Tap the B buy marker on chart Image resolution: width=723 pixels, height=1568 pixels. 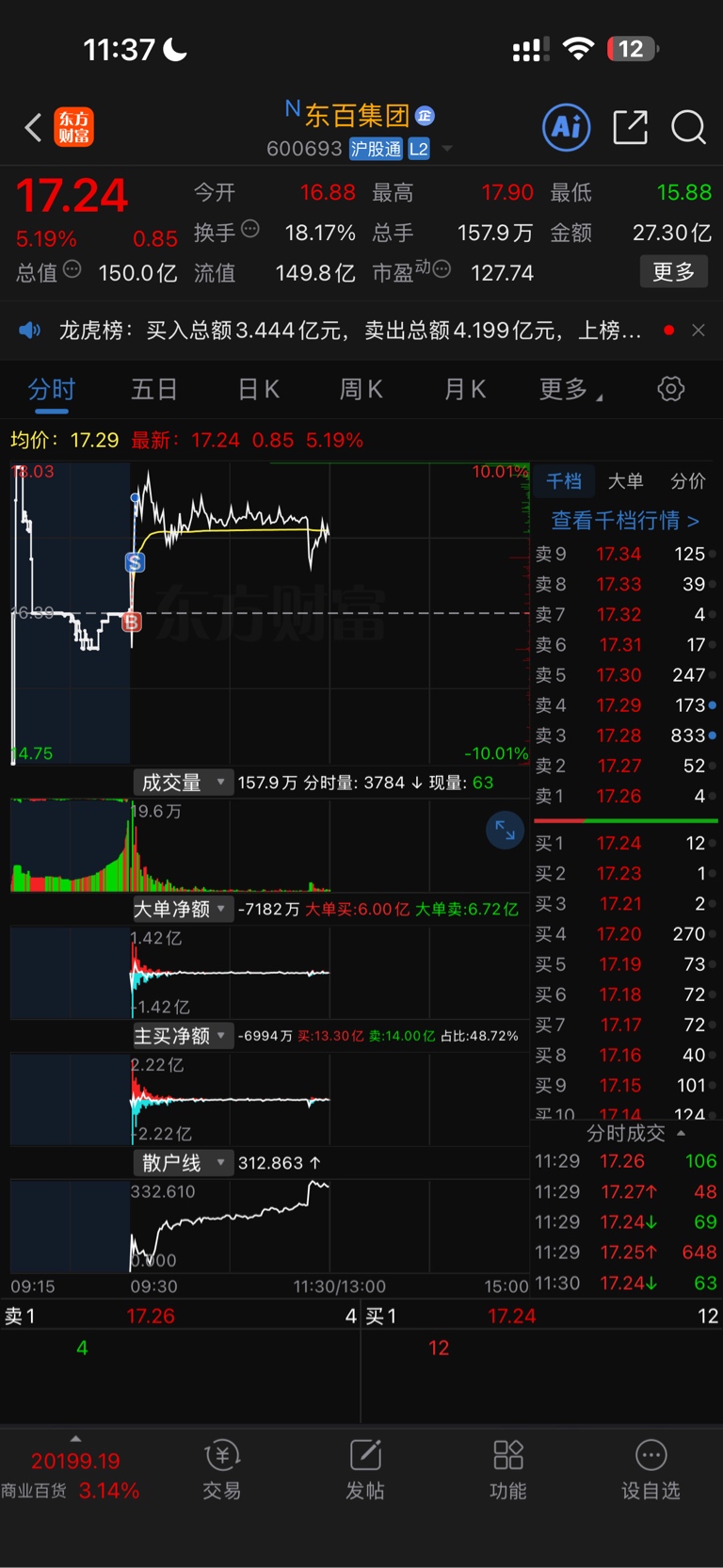(132, 622)
